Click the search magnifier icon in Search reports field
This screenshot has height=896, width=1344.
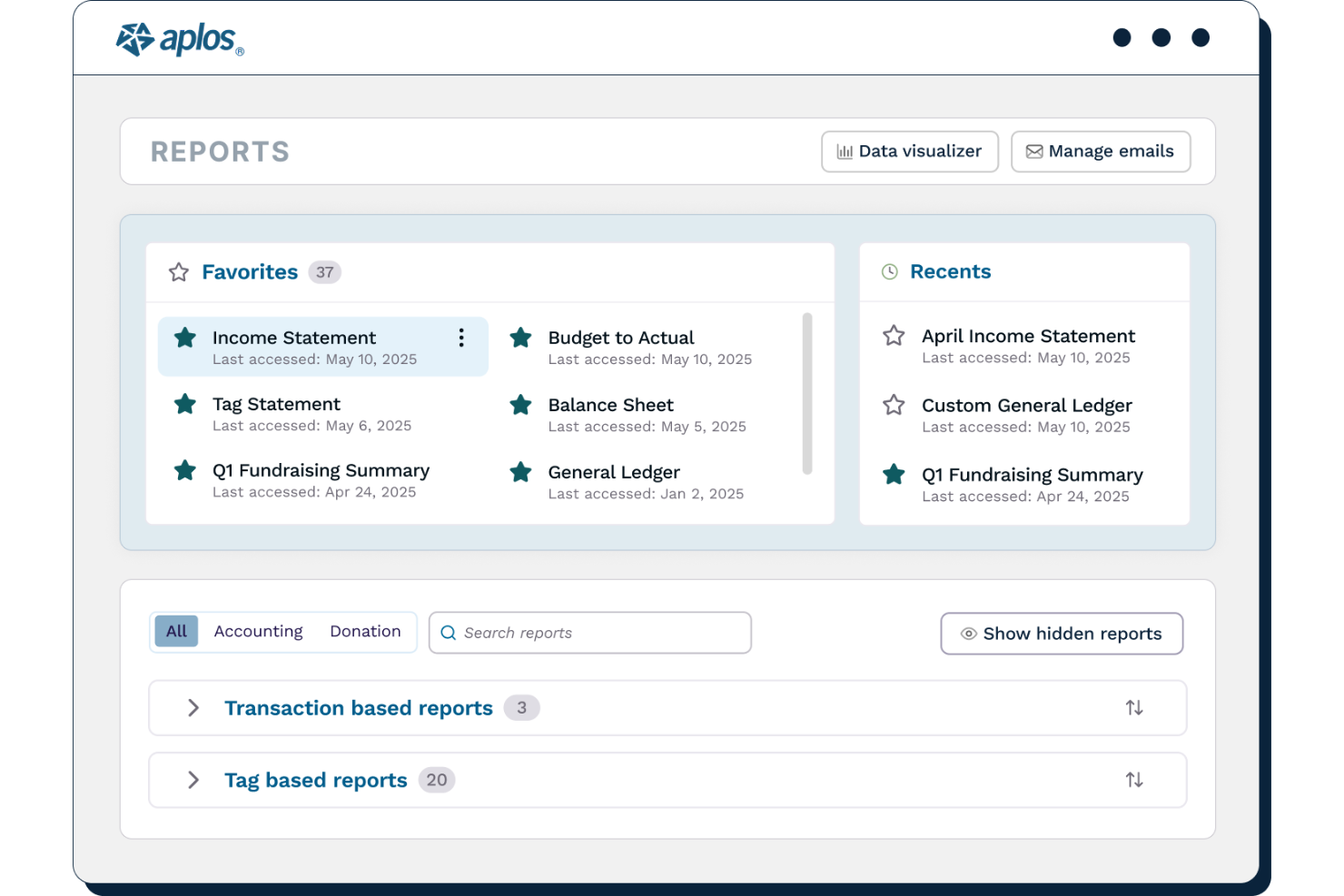point(449,633)
